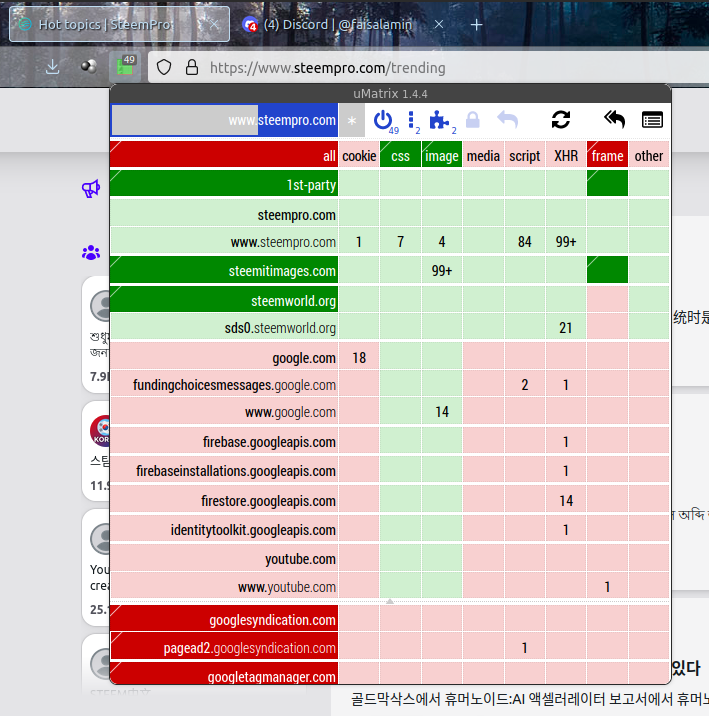Click the uMatrix power toggle icon
Screen dimensions: 709x716
tap(383, 120)
